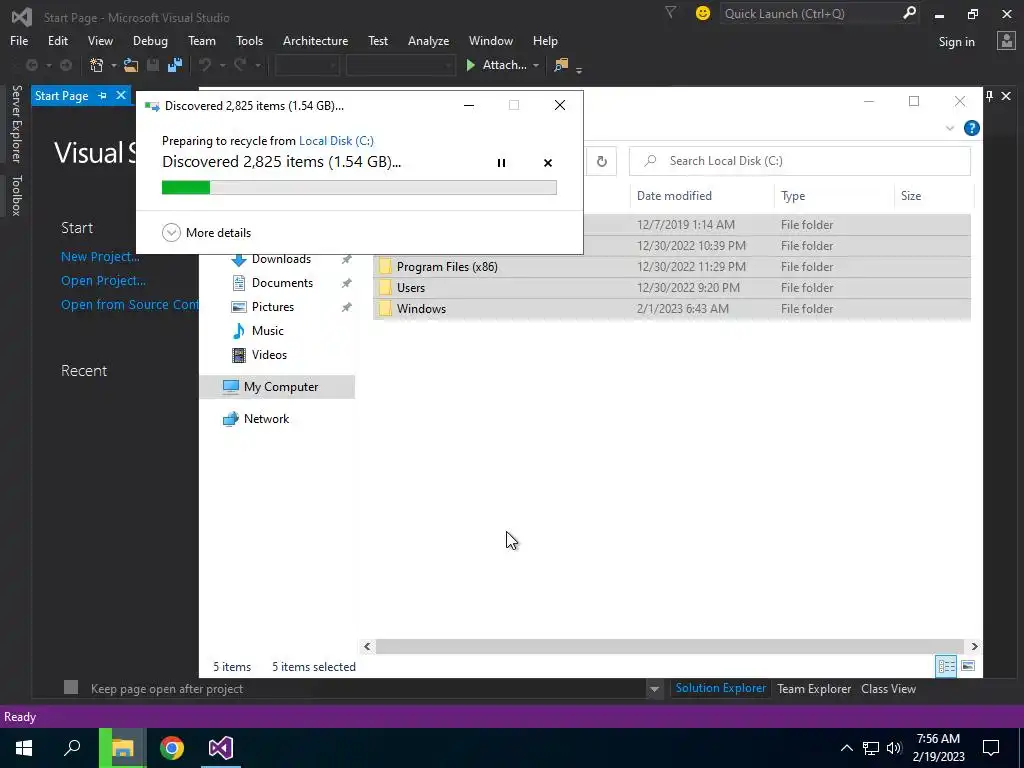This screenshot has width=1024, height=768.
Task: Open the File menu
Action: tap(19, 40)
